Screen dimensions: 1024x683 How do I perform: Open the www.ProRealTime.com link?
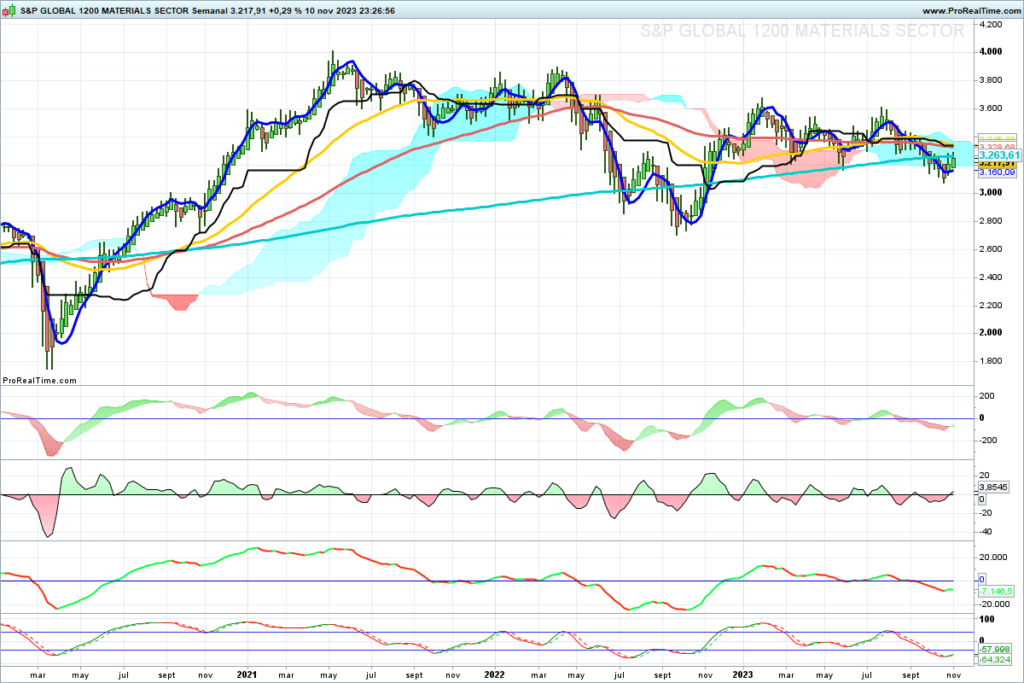coord(970,11)
